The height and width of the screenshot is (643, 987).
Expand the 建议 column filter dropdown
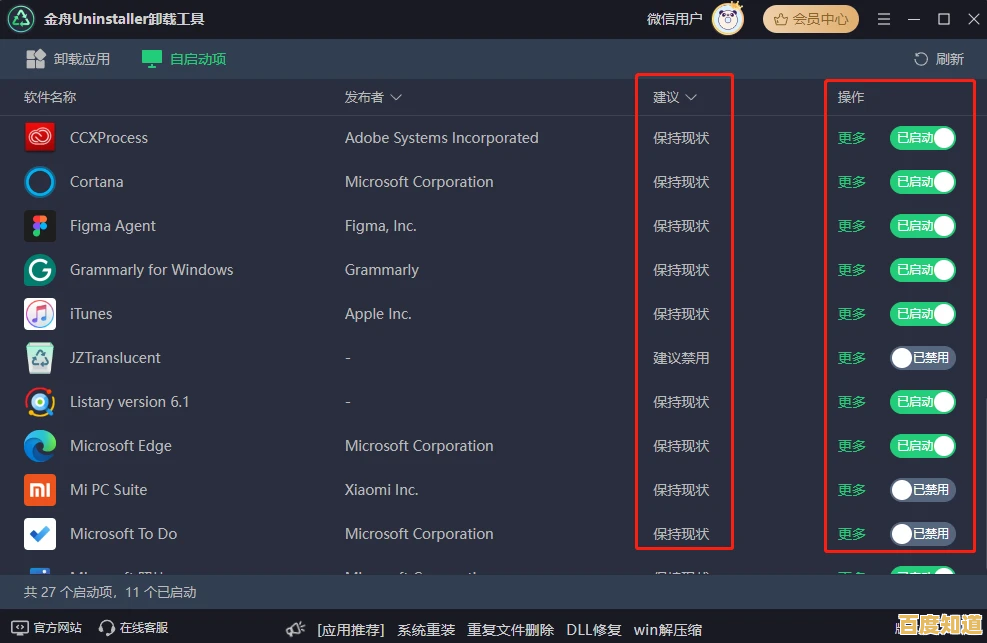tap(691, 97)
